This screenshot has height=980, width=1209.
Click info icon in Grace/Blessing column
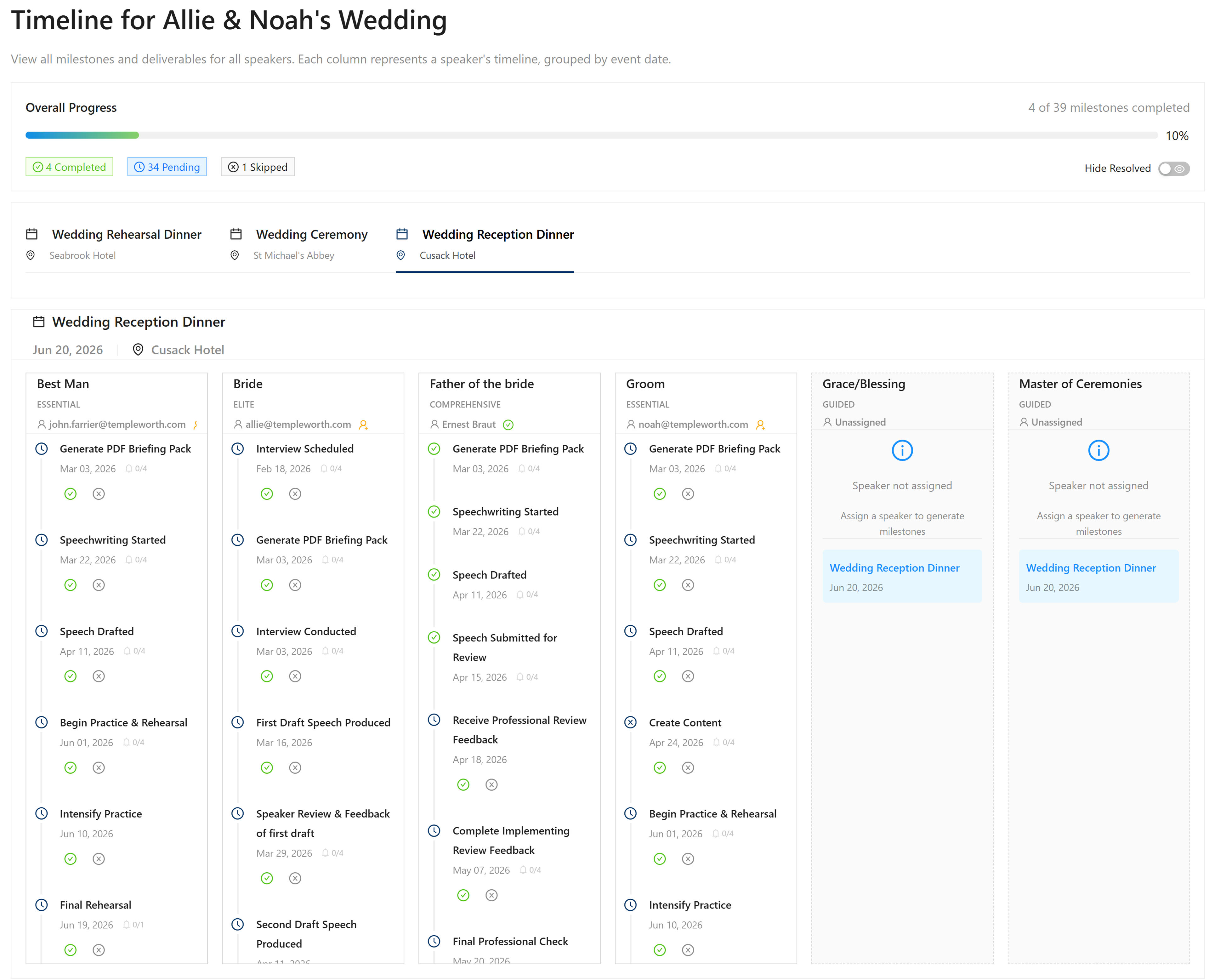902,451
